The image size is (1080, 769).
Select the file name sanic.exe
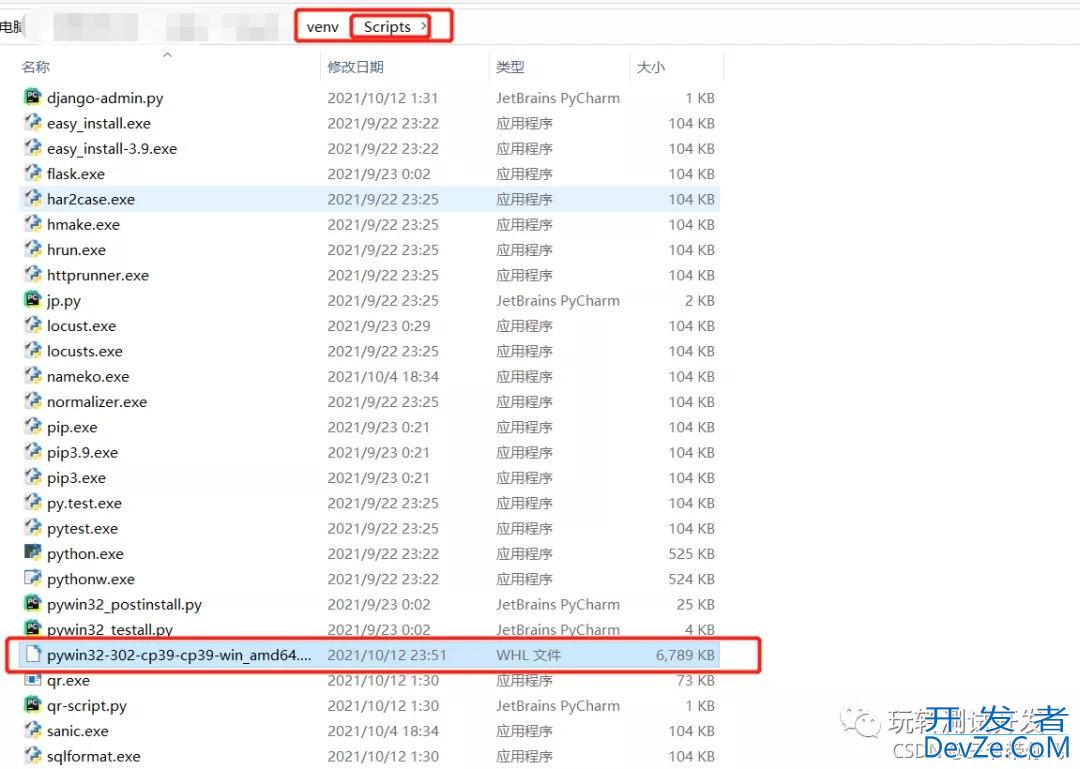[x=78, y=730]
